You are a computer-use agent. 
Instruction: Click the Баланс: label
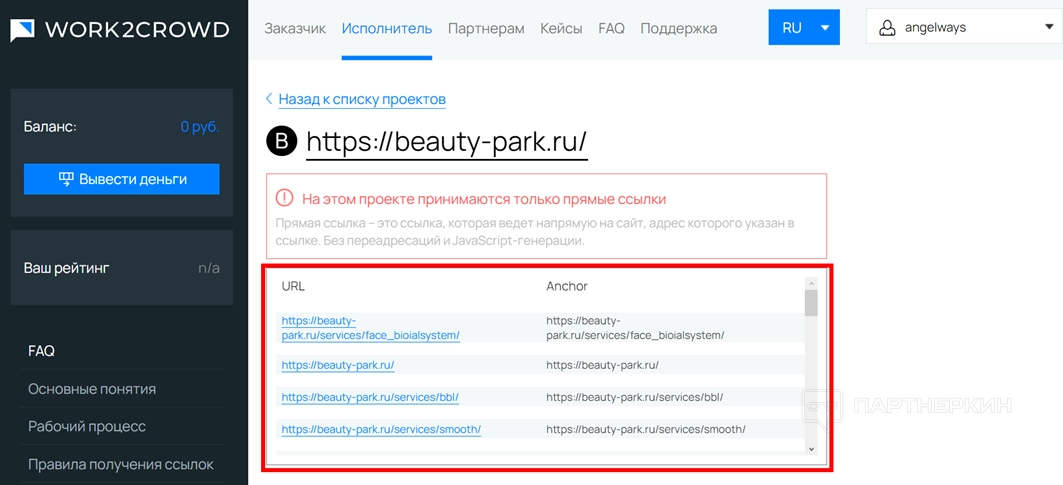pos(50,127)
